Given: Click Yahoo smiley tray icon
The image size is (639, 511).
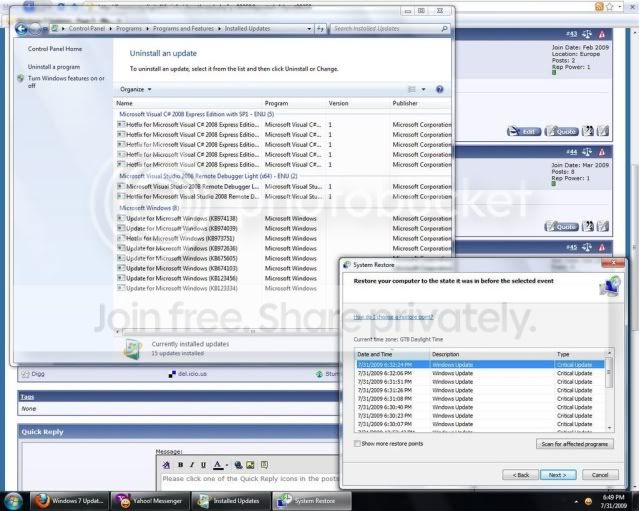Looking at the screenshot, I should tap(588, 502).
